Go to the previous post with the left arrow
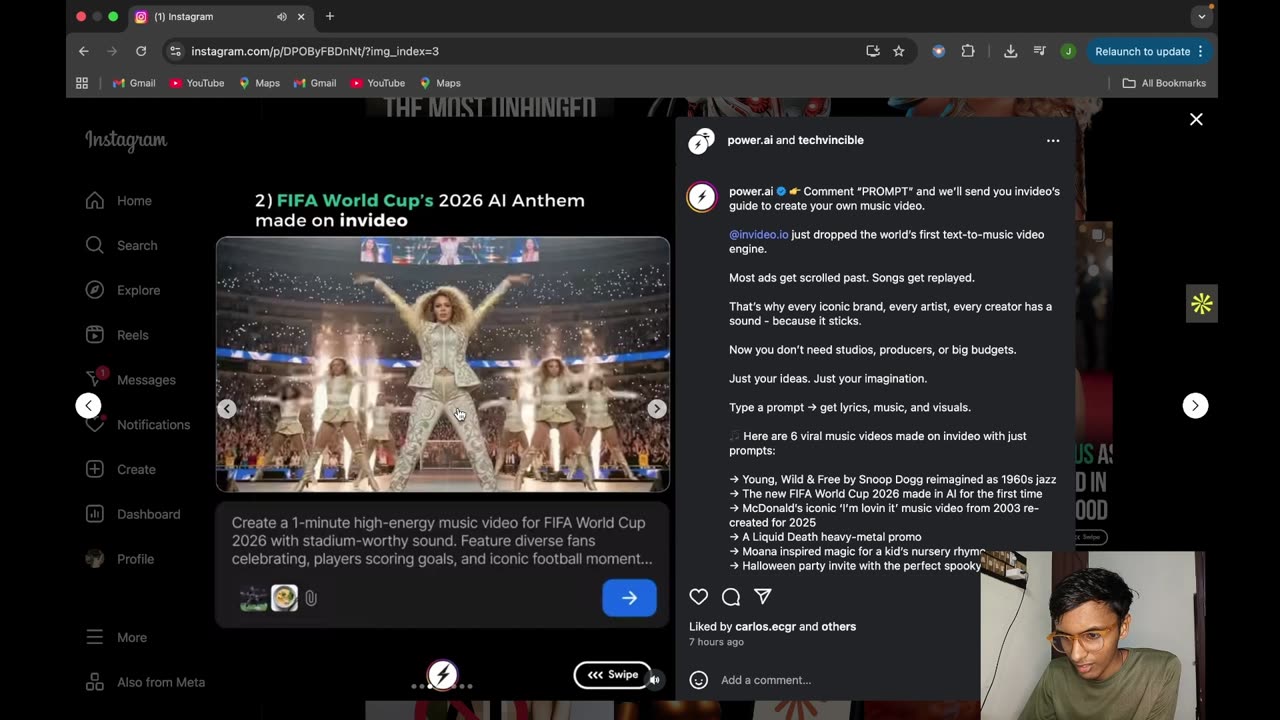Viewport: 1280px width, 720px height. 88,405
